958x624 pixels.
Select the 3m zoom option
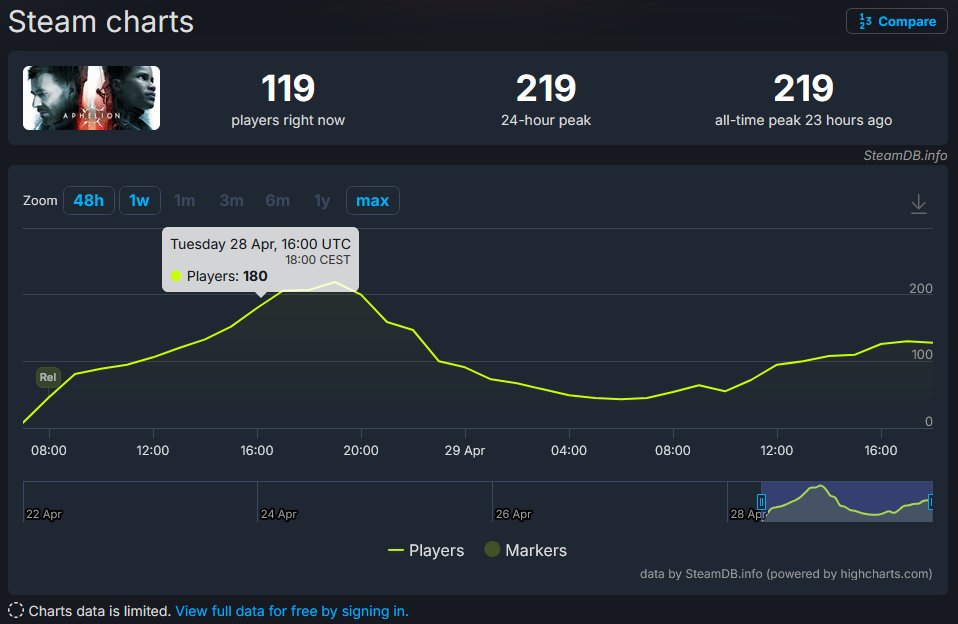(x=232, y=200)
